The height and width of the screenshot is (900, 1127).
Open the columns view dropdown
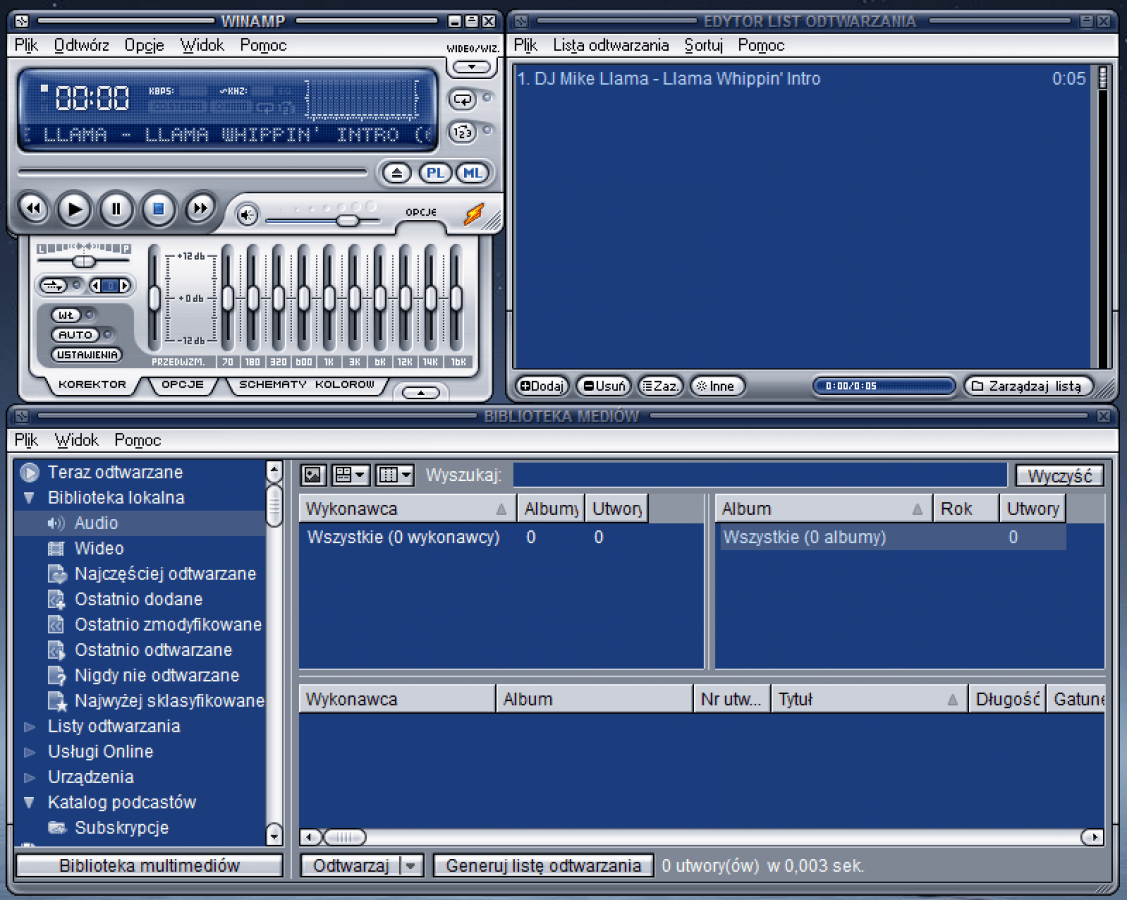click(x=395, y=474)
